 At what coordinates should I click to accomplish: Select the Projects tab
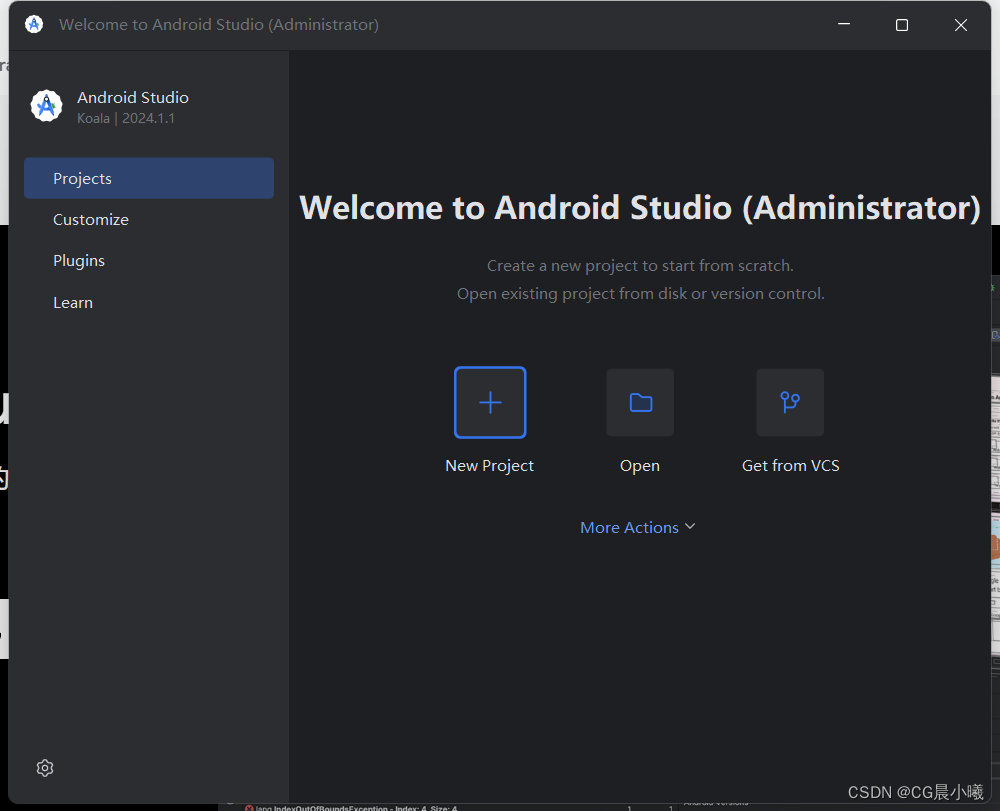pyautogui.click(x=149, y=179)
